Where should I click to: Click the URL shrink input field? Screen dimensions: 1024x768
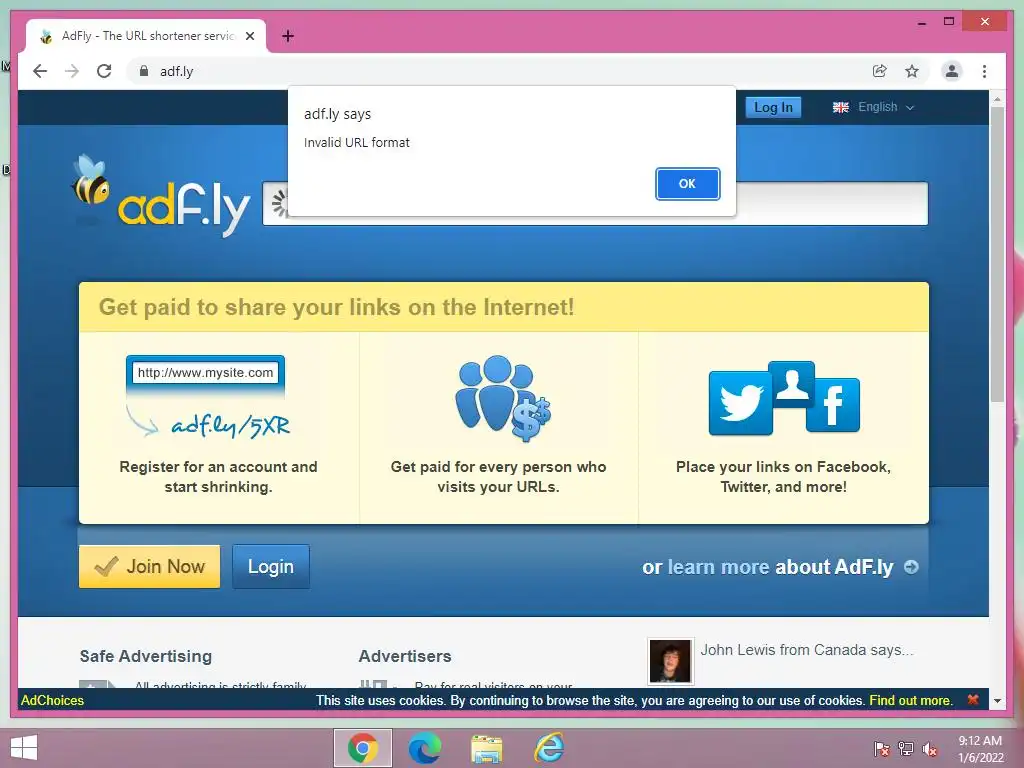click(x=595, y=204)
